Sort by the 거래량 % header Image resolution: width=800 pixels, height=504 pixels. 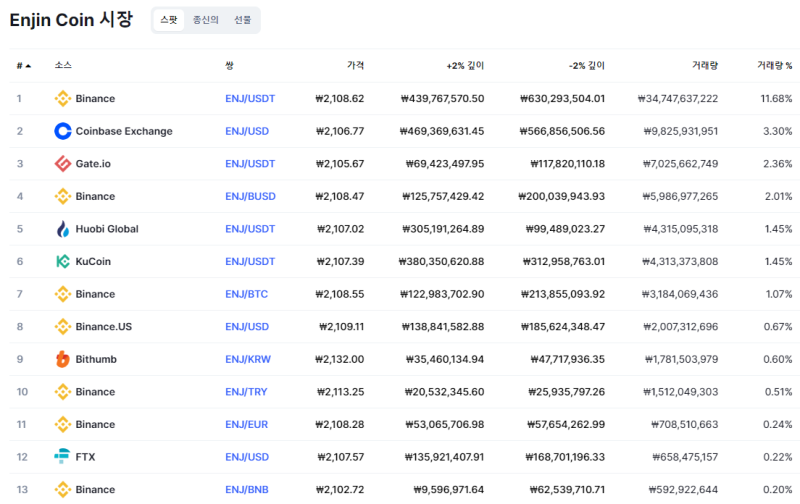pos(774,65)
